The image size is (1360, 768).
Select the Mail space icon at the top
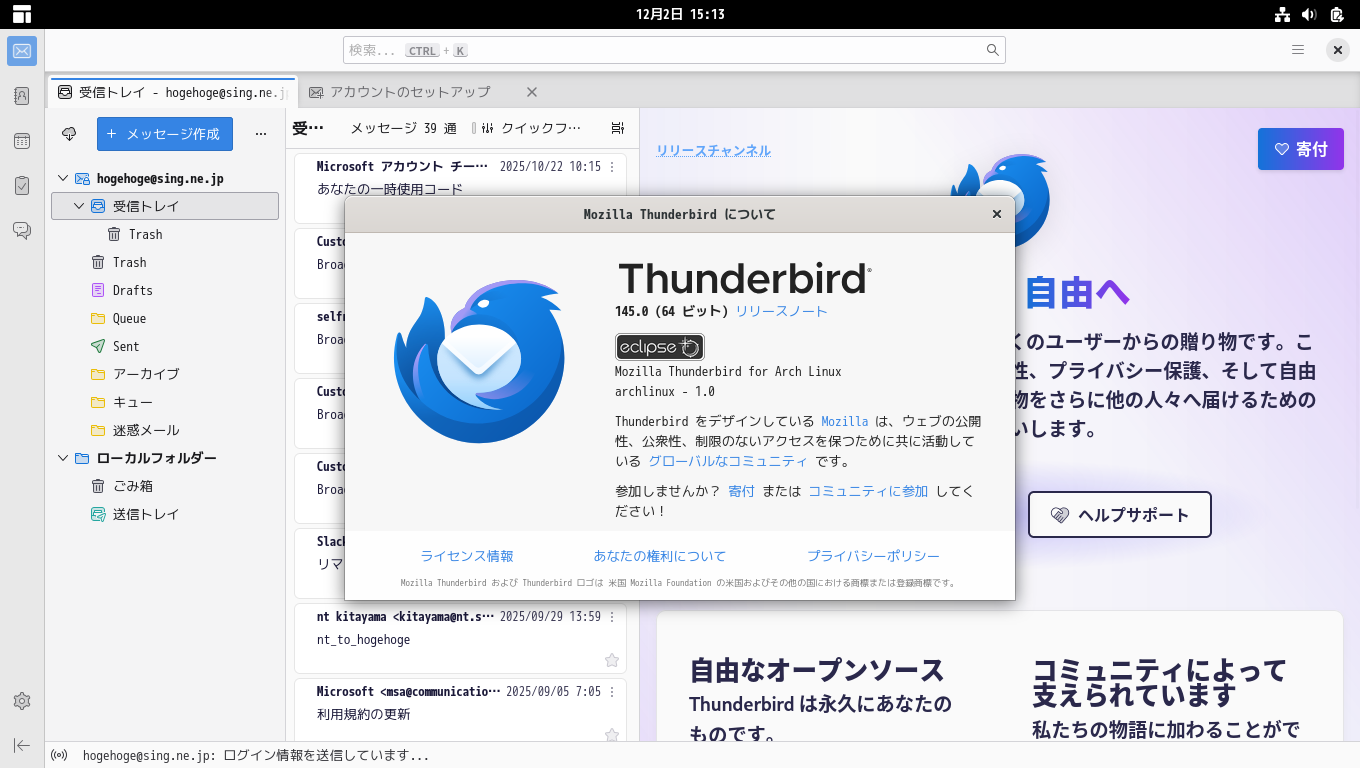21,50
